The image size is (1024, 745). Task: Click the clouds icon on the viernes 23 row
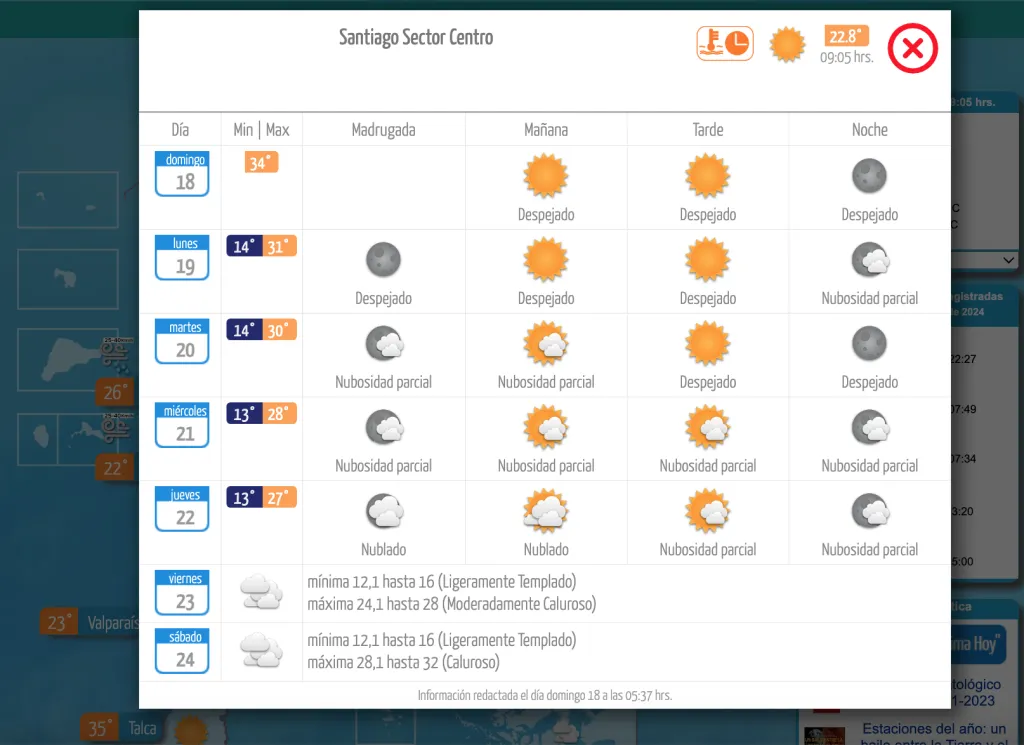[x=260, y=592]
